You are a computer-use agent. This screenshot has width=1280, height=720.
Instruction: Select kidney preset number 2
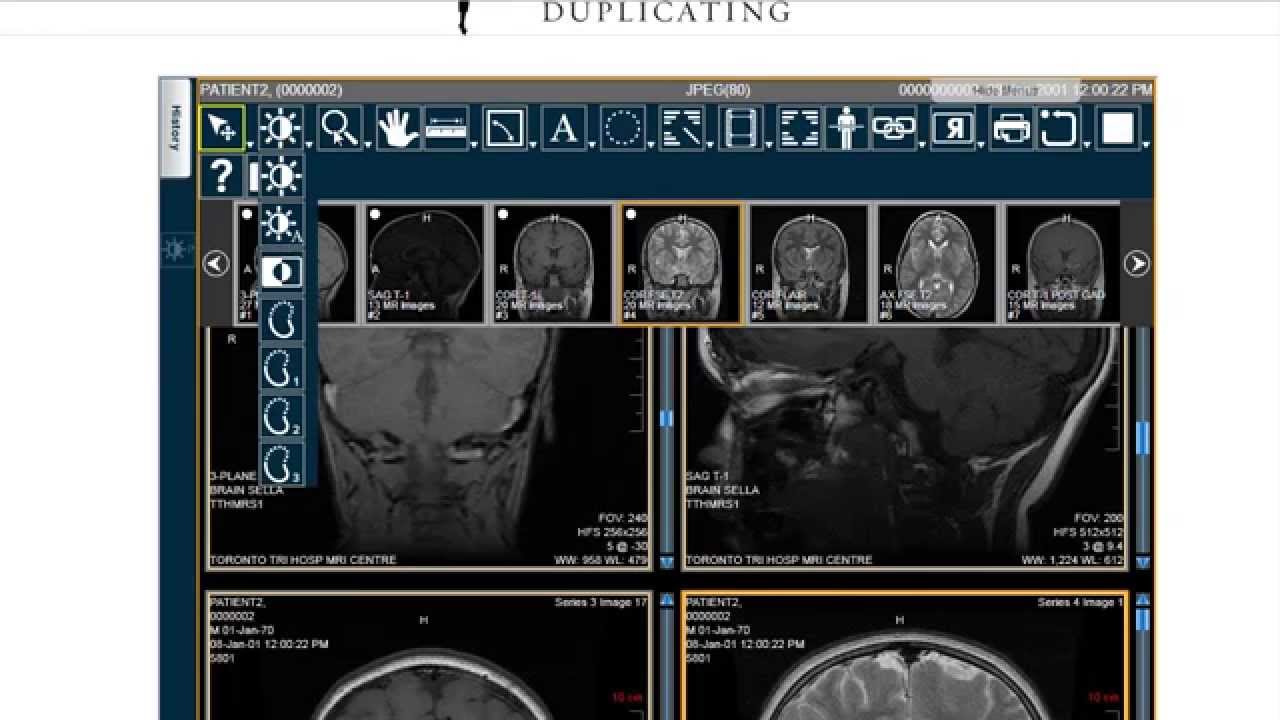[x=281, y=416]
